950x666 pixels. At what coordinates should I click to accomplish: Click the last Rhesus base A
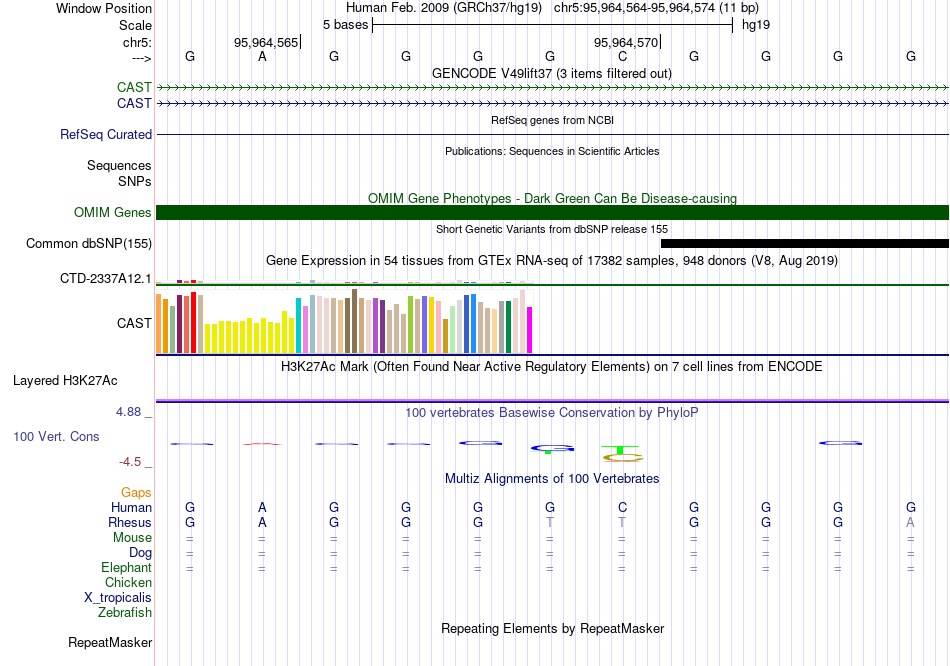tap(910, 522)
